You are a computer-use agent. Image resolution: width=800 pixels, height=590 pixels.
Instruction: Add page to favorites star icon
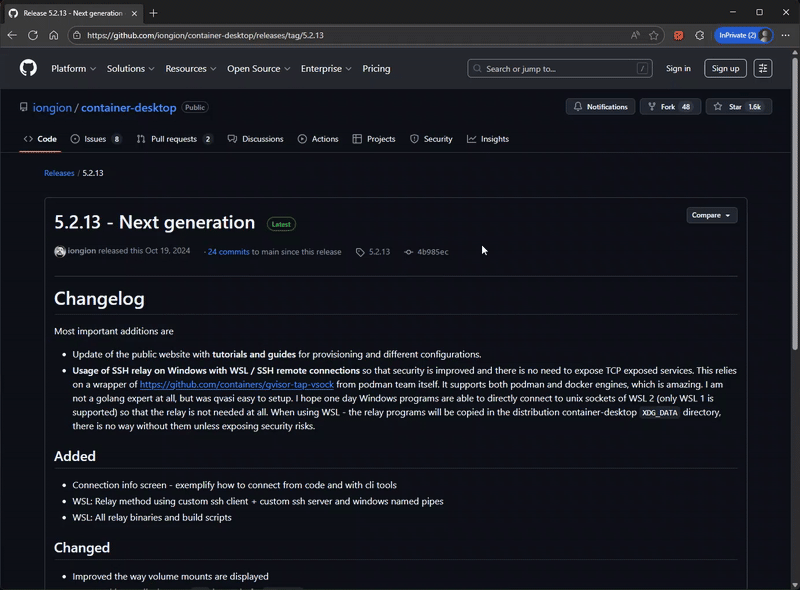pyautogui.click(x=654, y=35)
